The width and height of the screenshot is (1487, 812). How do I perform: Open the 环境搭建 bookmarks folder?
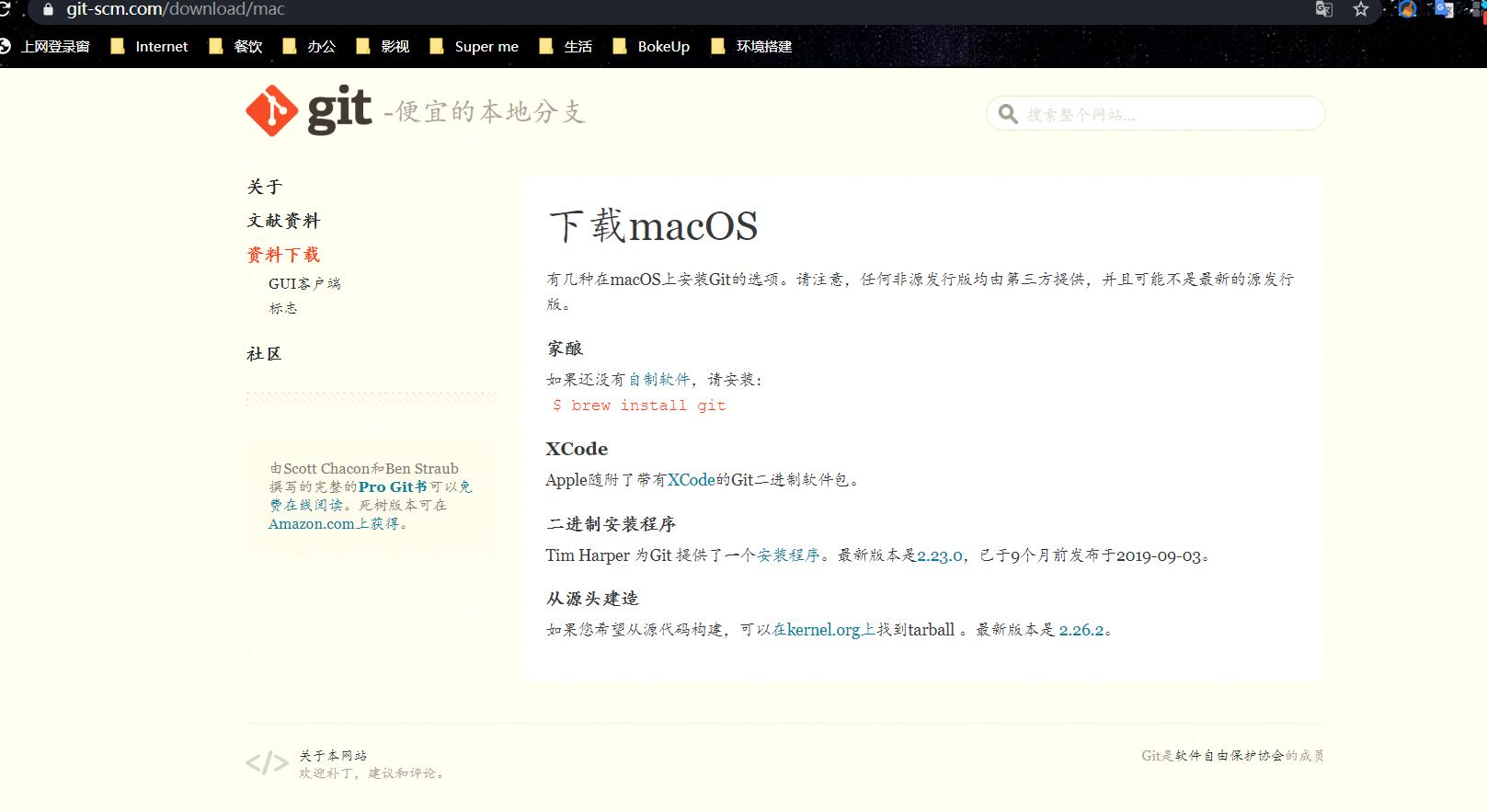752,46
